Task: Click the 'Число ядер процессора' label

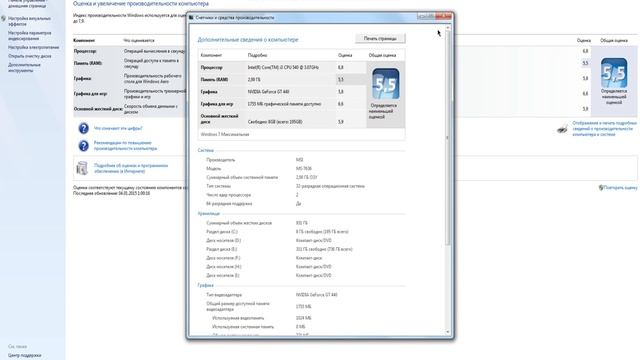Action: tap(229, 195)
